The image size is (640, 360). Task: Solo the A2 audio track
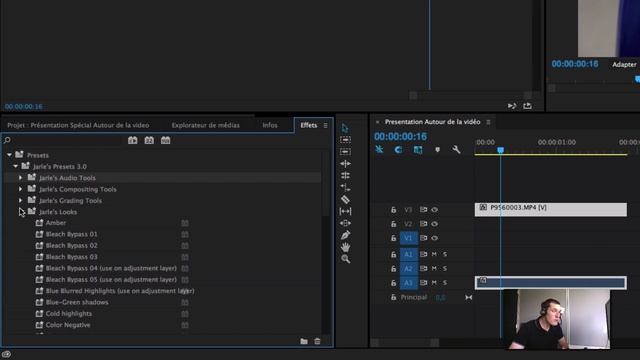click(x=445, y=269)
